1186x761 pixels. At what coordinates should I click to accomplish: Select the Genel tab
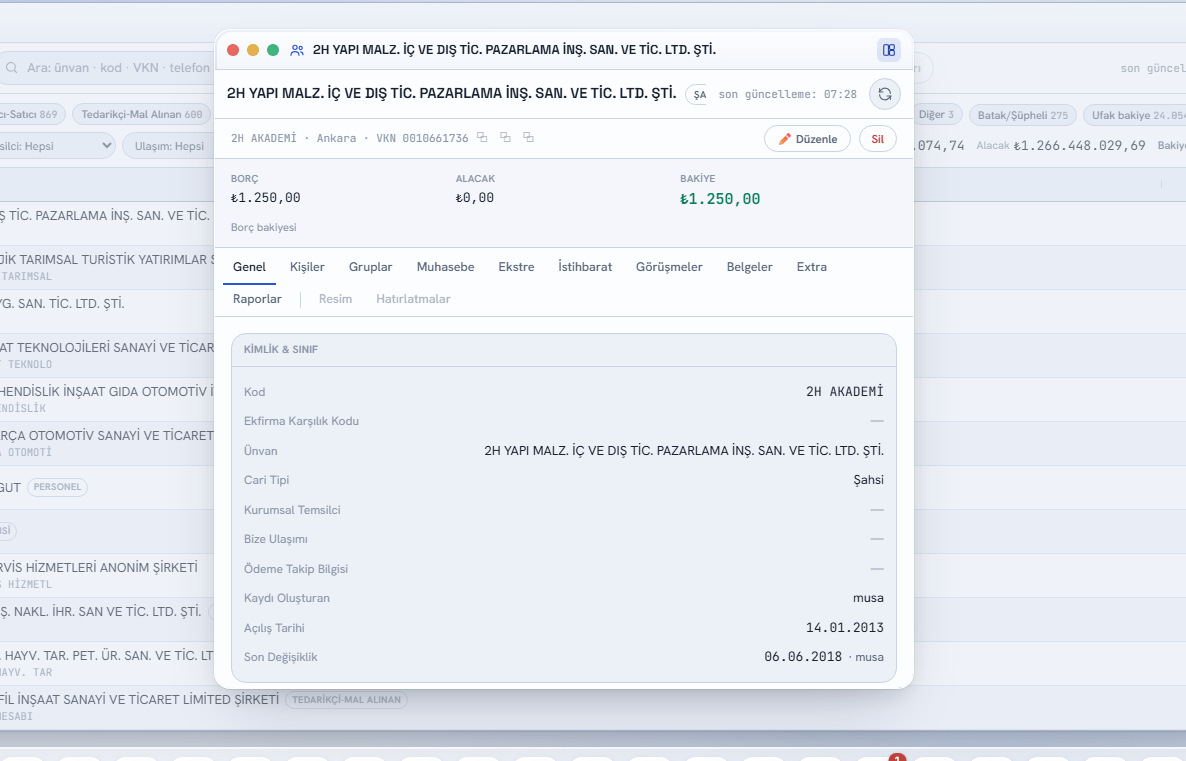pos(249,267)
